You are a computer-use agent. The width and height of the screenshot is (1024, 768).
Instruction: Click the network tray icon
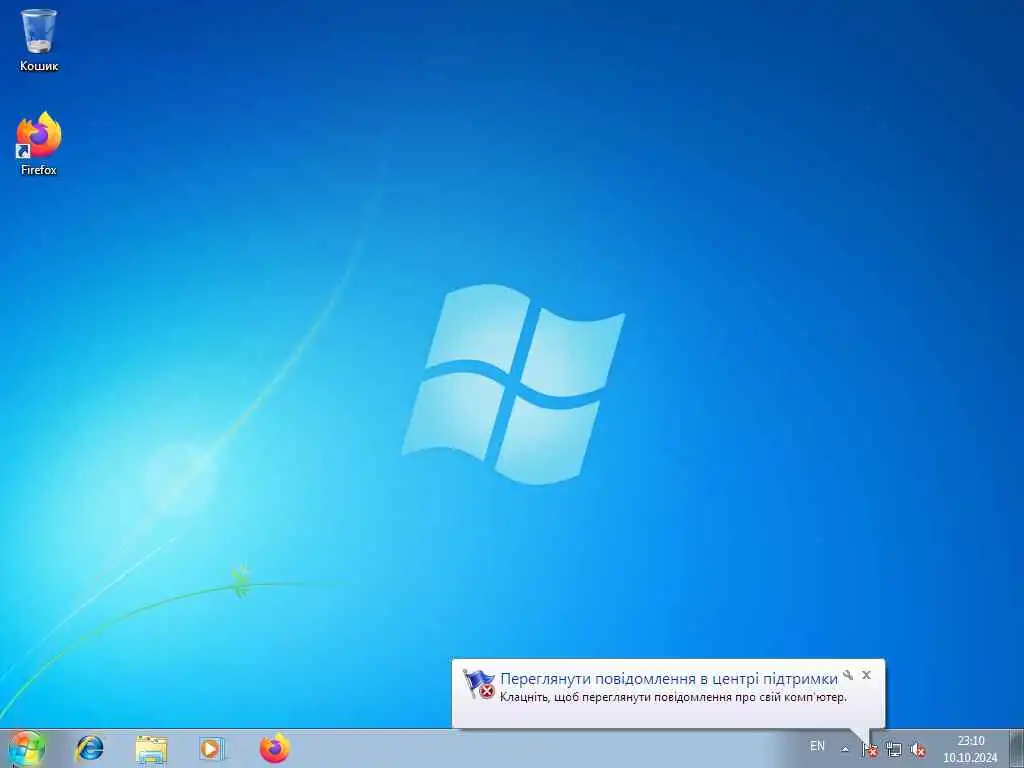click(893, 750)
